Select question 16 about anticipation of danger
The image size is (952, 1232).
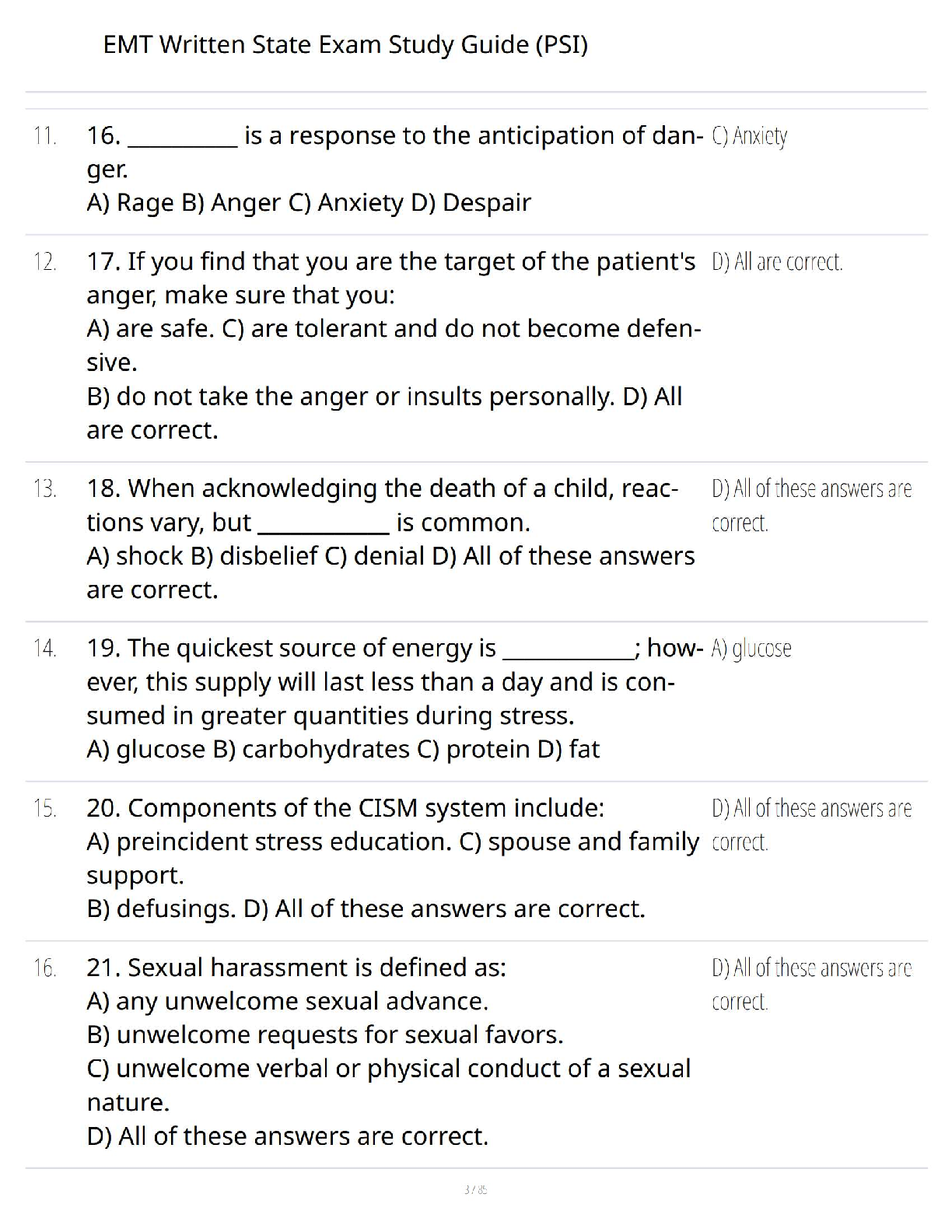tap(394, 169)
